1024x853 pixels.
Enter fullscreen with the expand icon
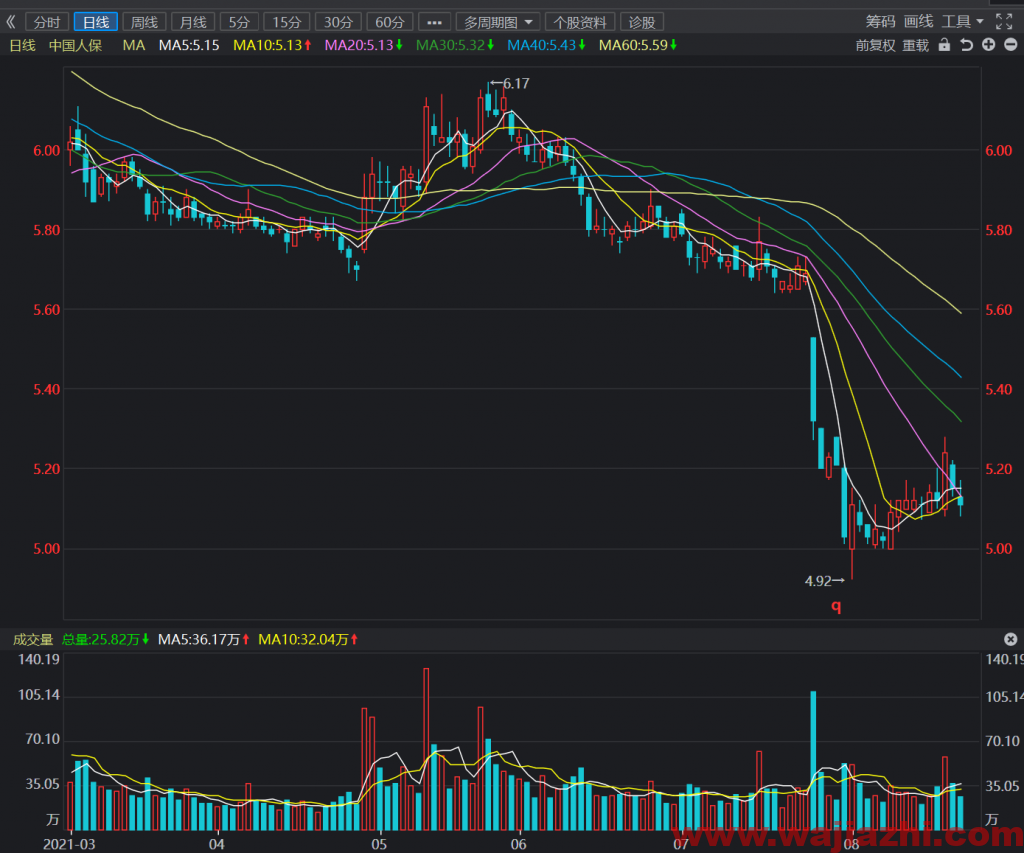[x=1004, y=22]
